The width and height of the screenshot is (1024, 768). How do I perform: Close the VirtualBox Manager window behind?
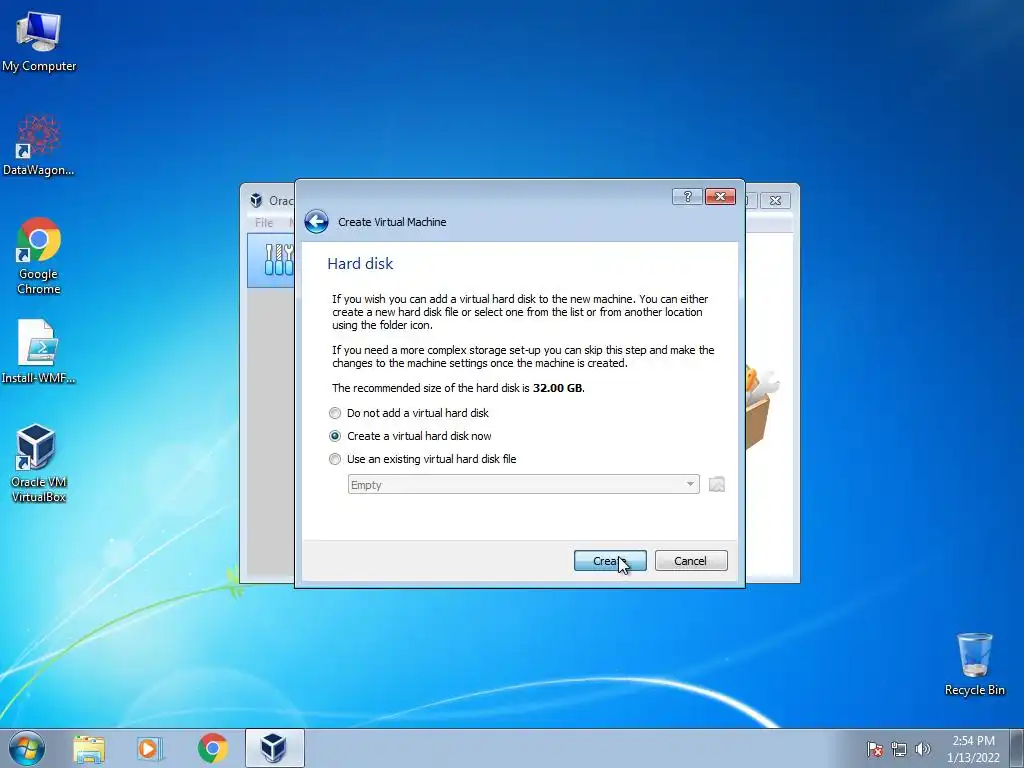point(775,200)
